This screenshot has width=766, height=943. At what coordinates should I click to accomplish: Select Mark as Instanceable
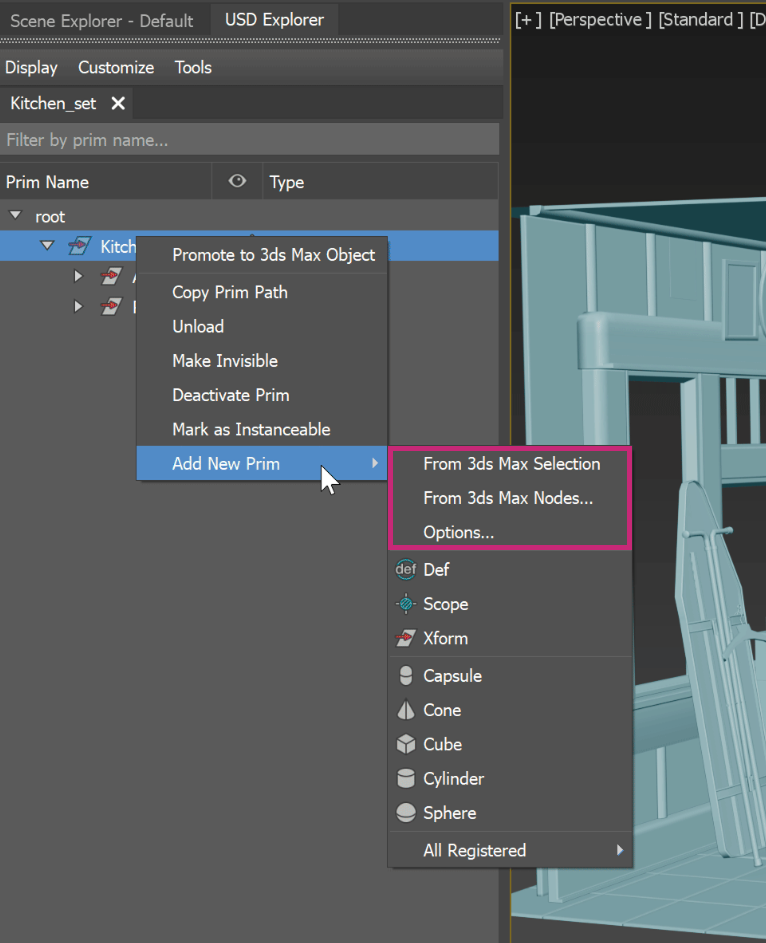(262, 429)
